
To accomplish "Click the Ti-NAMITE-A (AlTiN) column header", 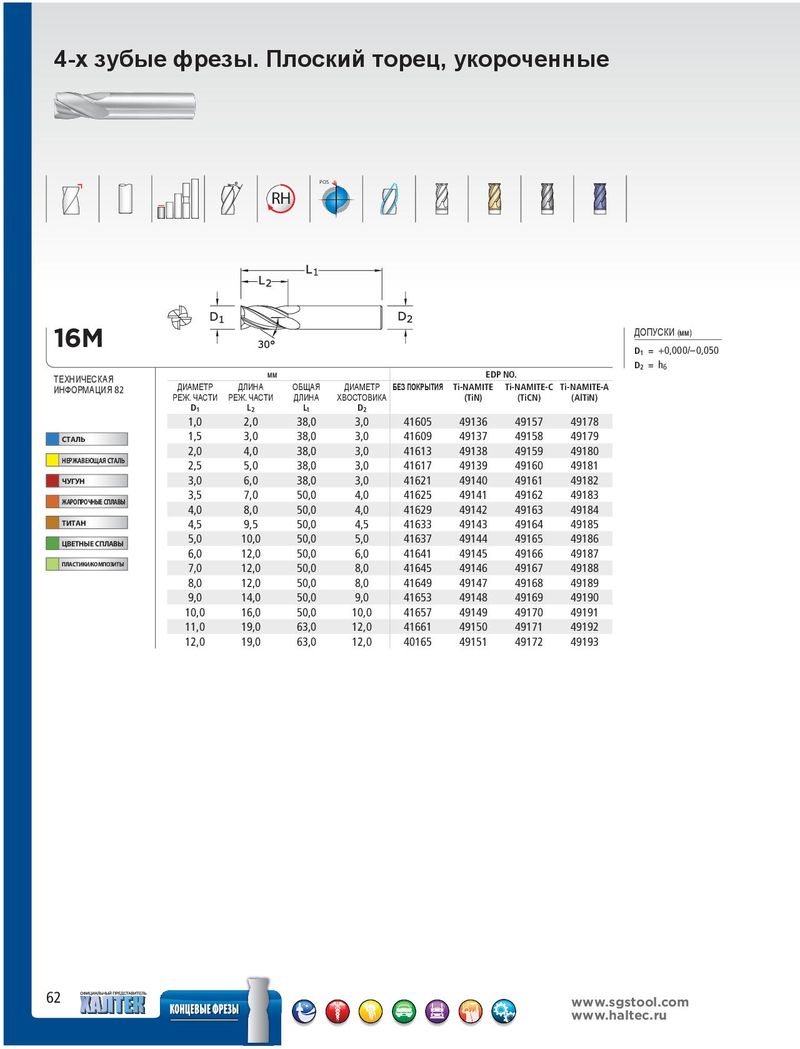I will click(x=584, y=392).
